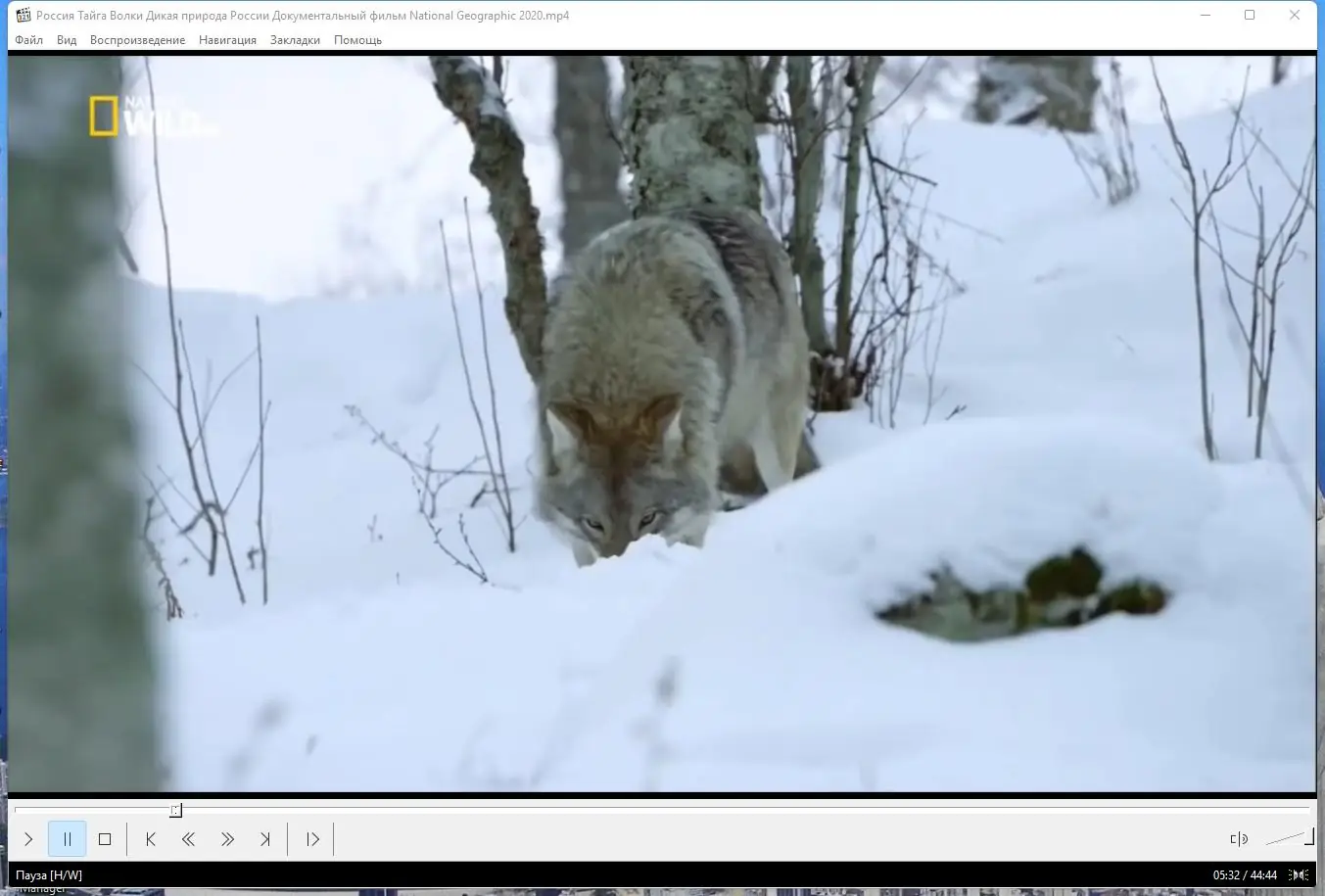
Task: Open the Закладки menu
Action: (x=294, y=40)
